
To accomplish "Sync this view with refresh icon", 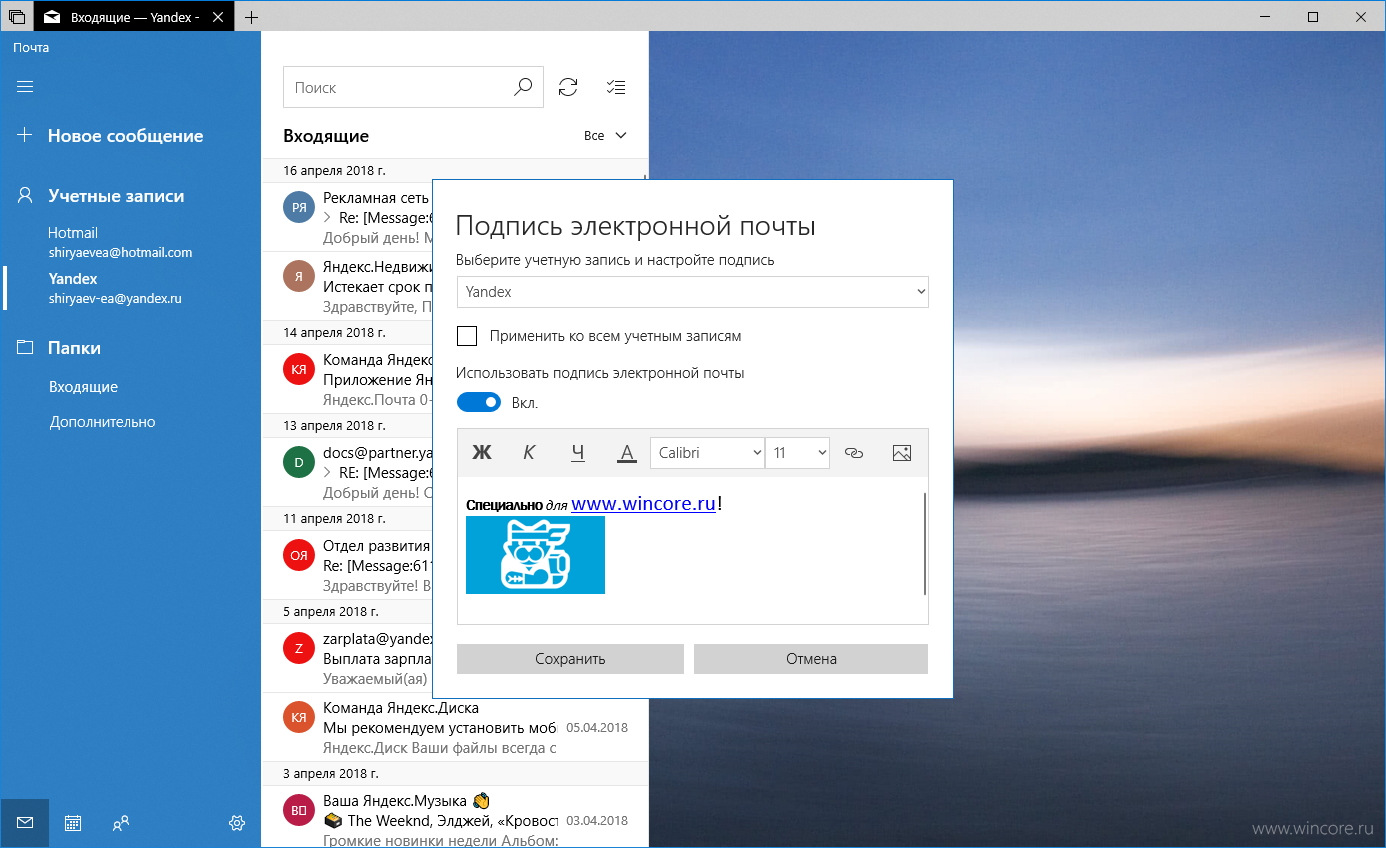I will 568,87.
